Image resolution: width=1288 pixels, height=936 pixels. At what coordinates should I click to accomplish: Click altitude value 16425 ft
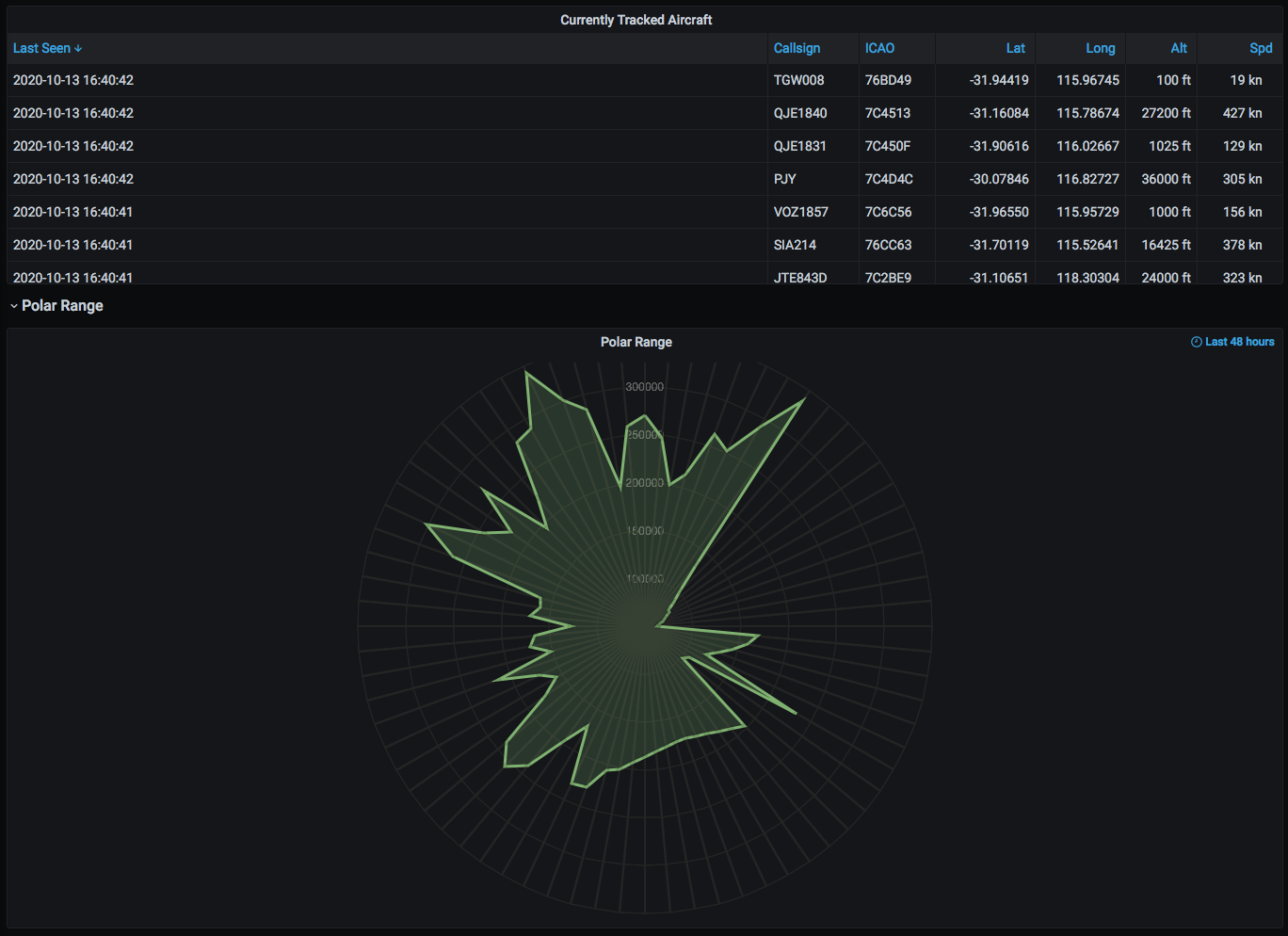[1166, 245]
